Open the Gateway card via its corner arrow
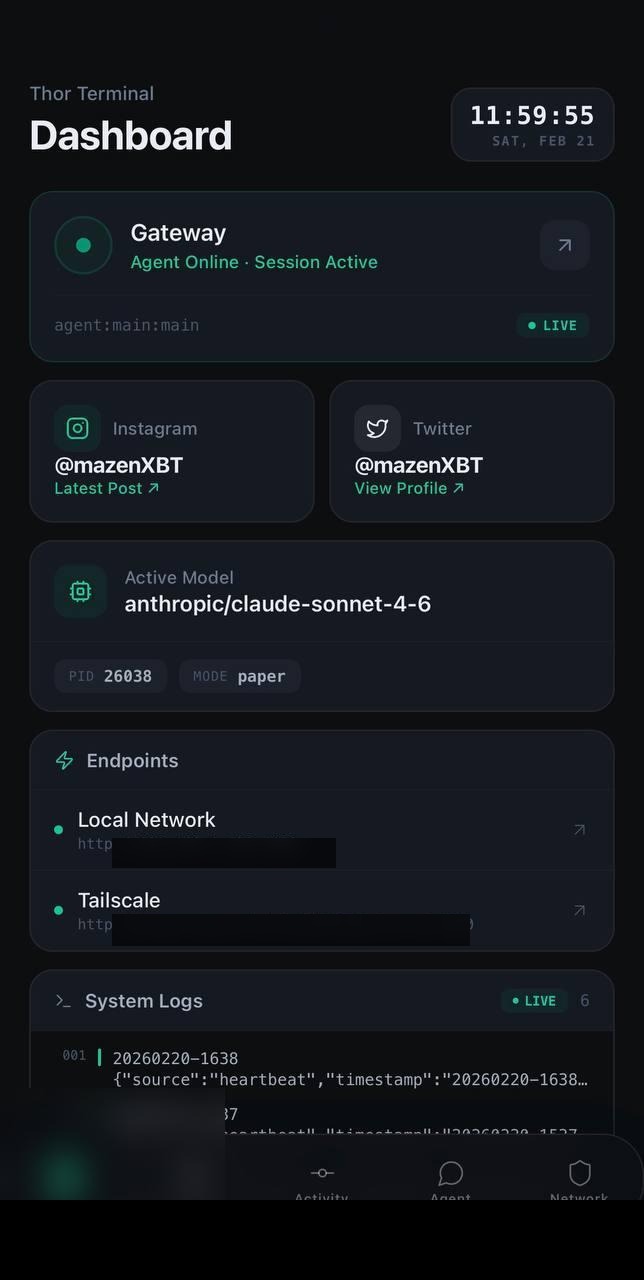The image size is (644, 1280). pos(564,244)
